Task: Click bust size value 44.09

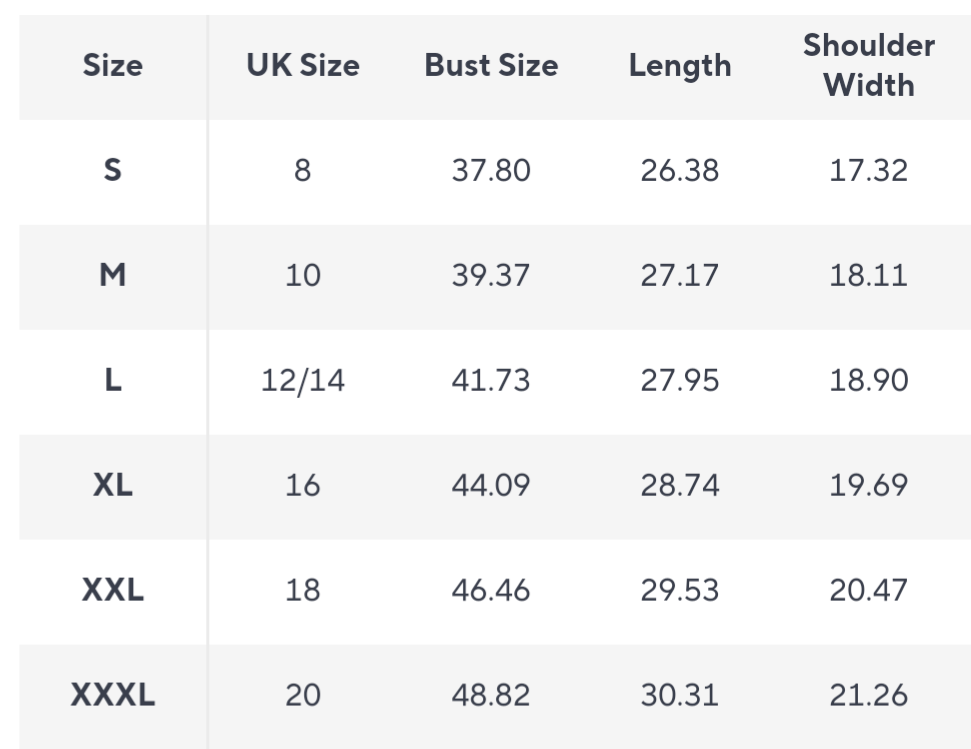Action: tap(491, 485)
